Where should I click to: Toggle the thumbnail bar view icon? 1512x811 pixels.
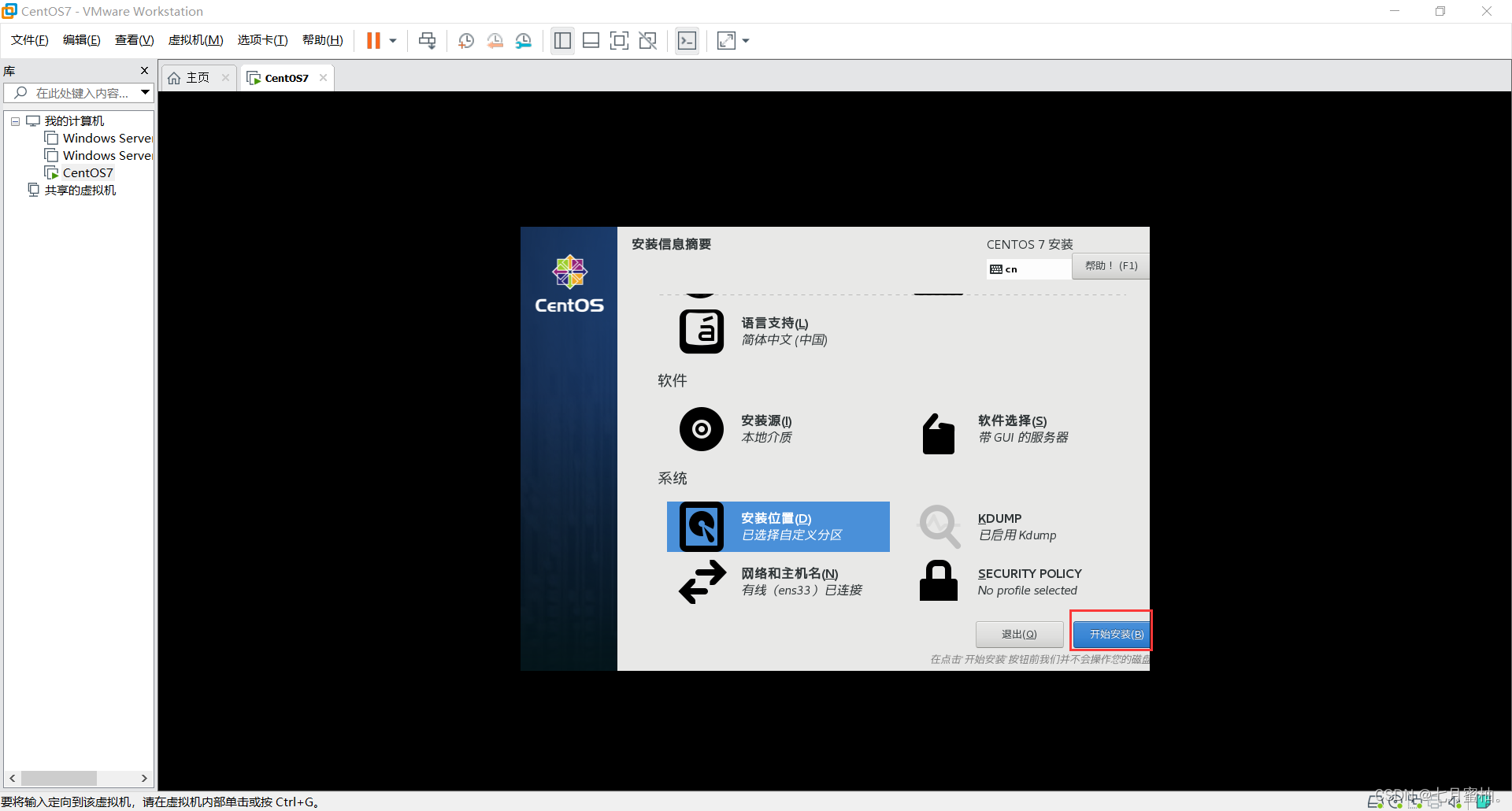(591, 41)
